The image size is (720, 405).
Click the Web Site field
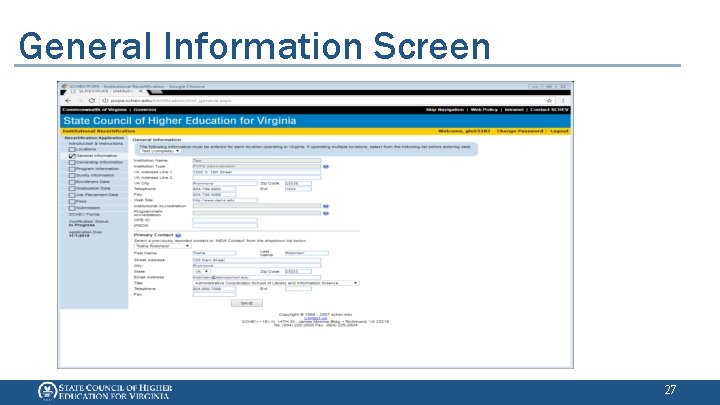pyautogui.click(x=225, y=200)
